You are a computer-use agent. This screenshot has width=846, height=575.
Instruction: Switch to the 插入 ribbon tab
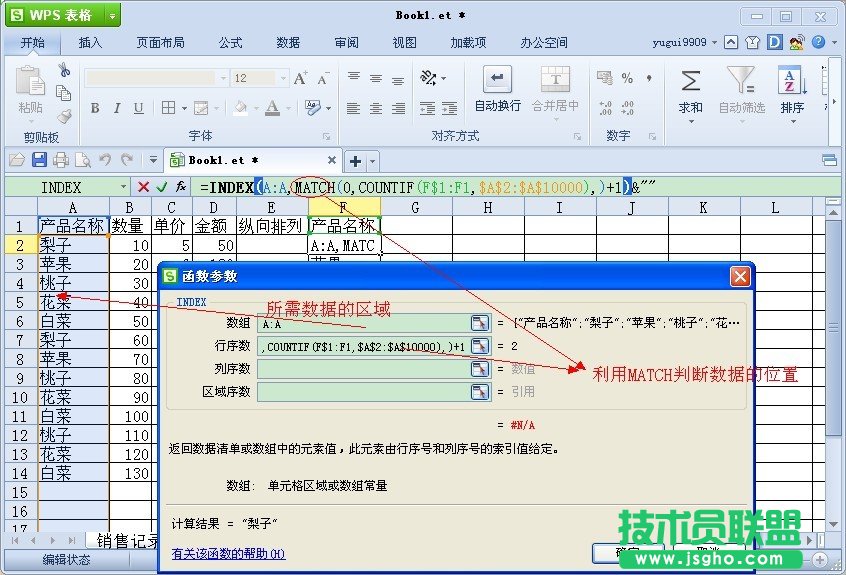(90, 43)
